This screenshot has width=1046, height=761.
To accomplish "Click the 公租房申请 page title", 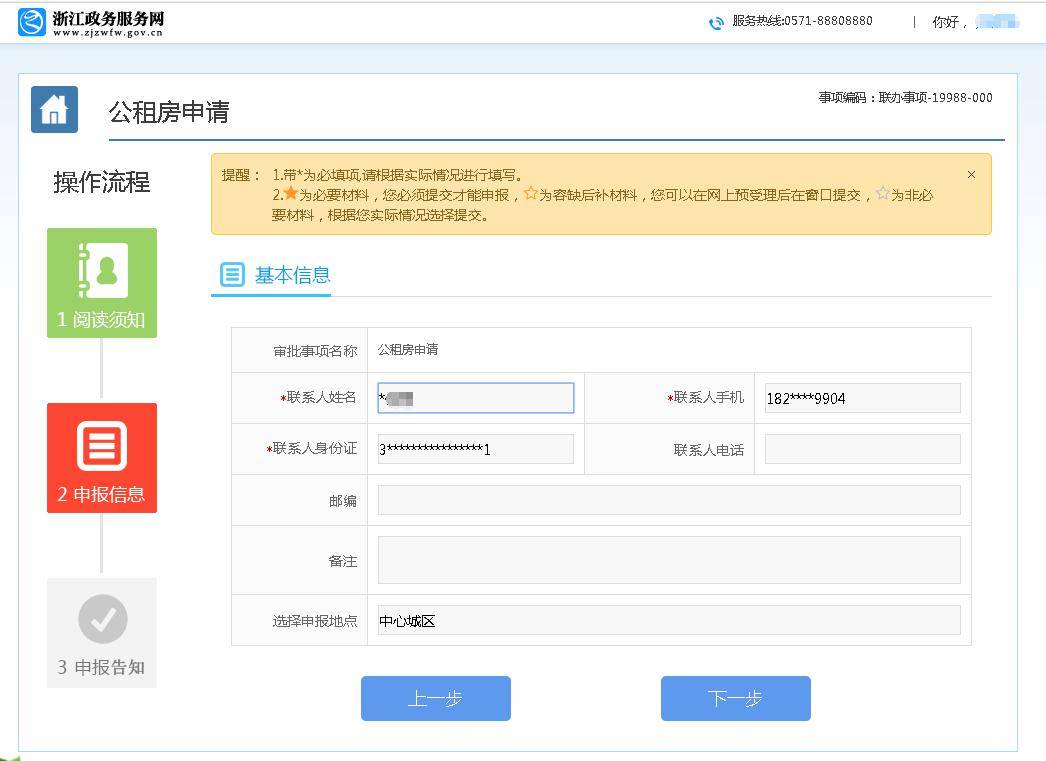I will [169, 111].
